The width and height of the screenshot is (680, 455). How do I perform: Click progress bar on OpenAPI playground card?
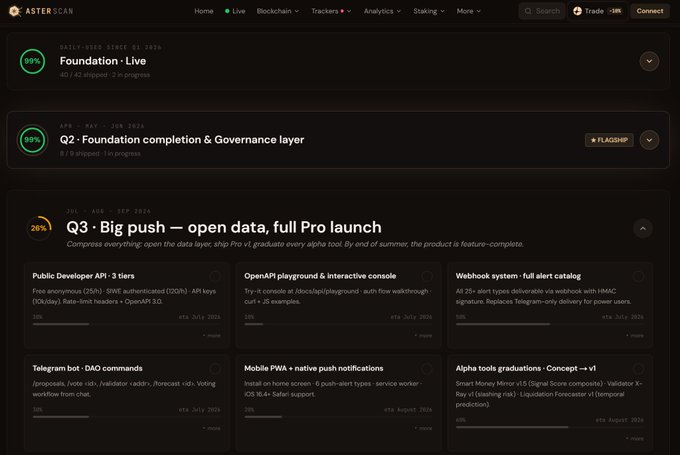pyautogui.click(x=338, y=324)
